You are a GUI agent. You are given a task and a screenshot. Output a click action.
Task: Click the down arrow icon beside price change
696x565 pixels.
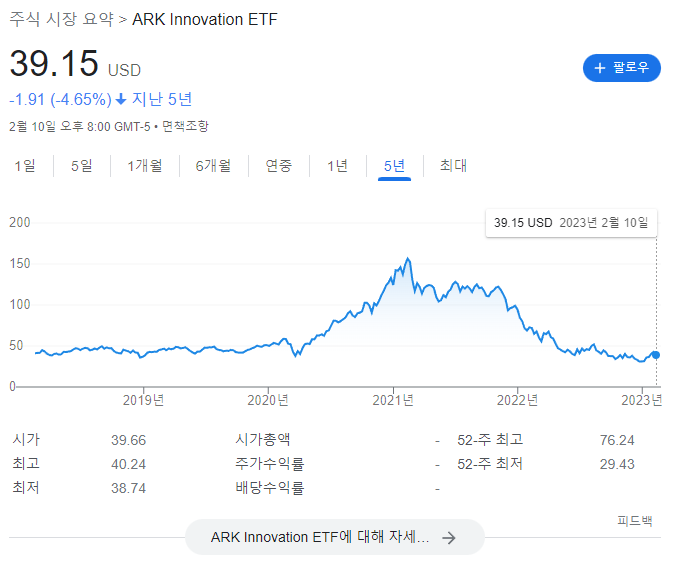[121, 99]
